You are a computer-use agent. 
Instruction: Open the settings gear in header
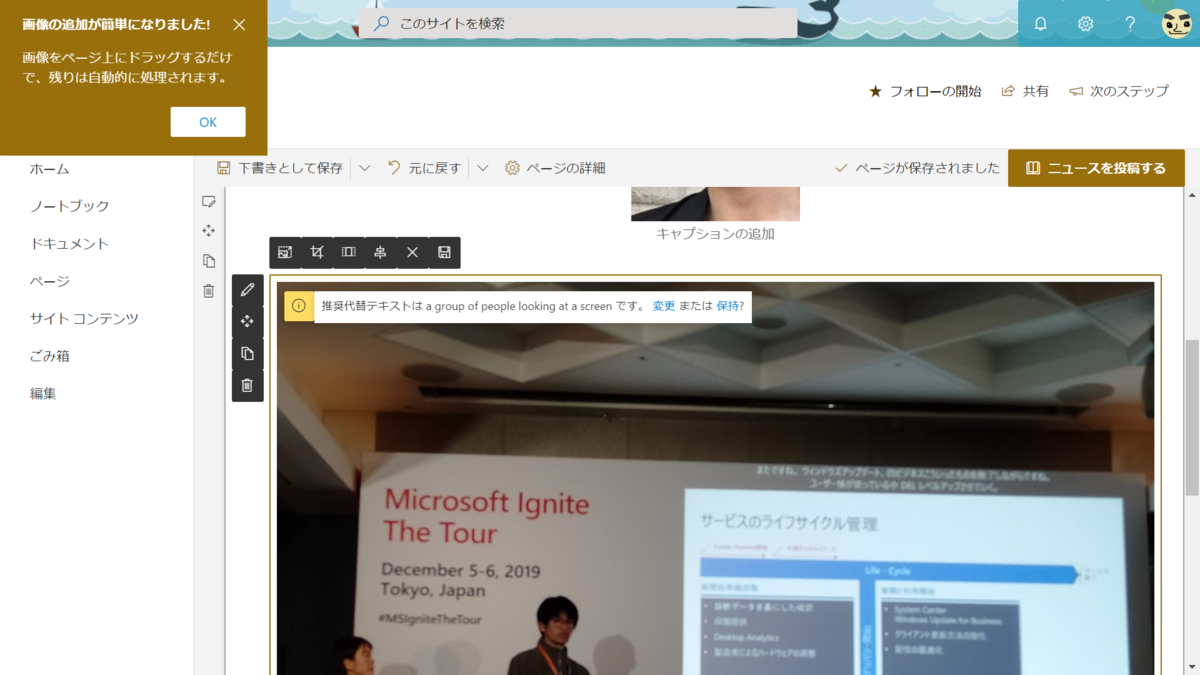[1086, 24]
